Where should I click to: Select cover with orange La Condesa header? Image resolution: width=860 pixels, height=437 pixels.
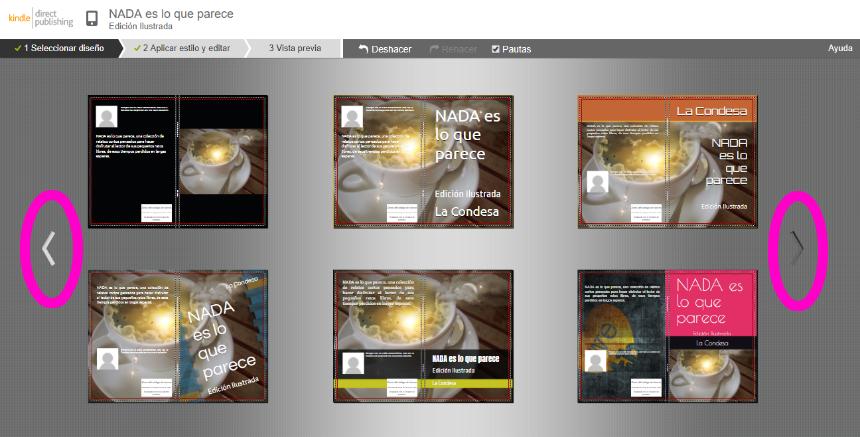tap(668, 162)
